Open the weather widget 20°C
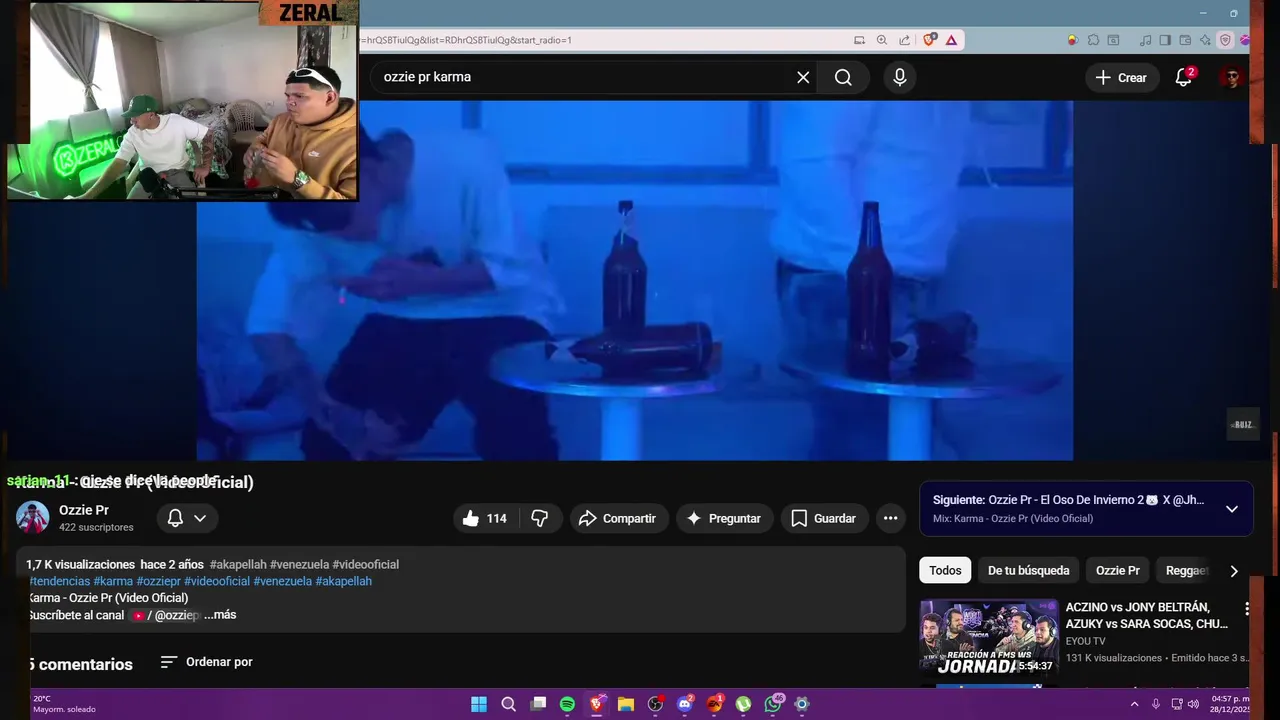The image size is (1280, 720). [x=64, y=704]
